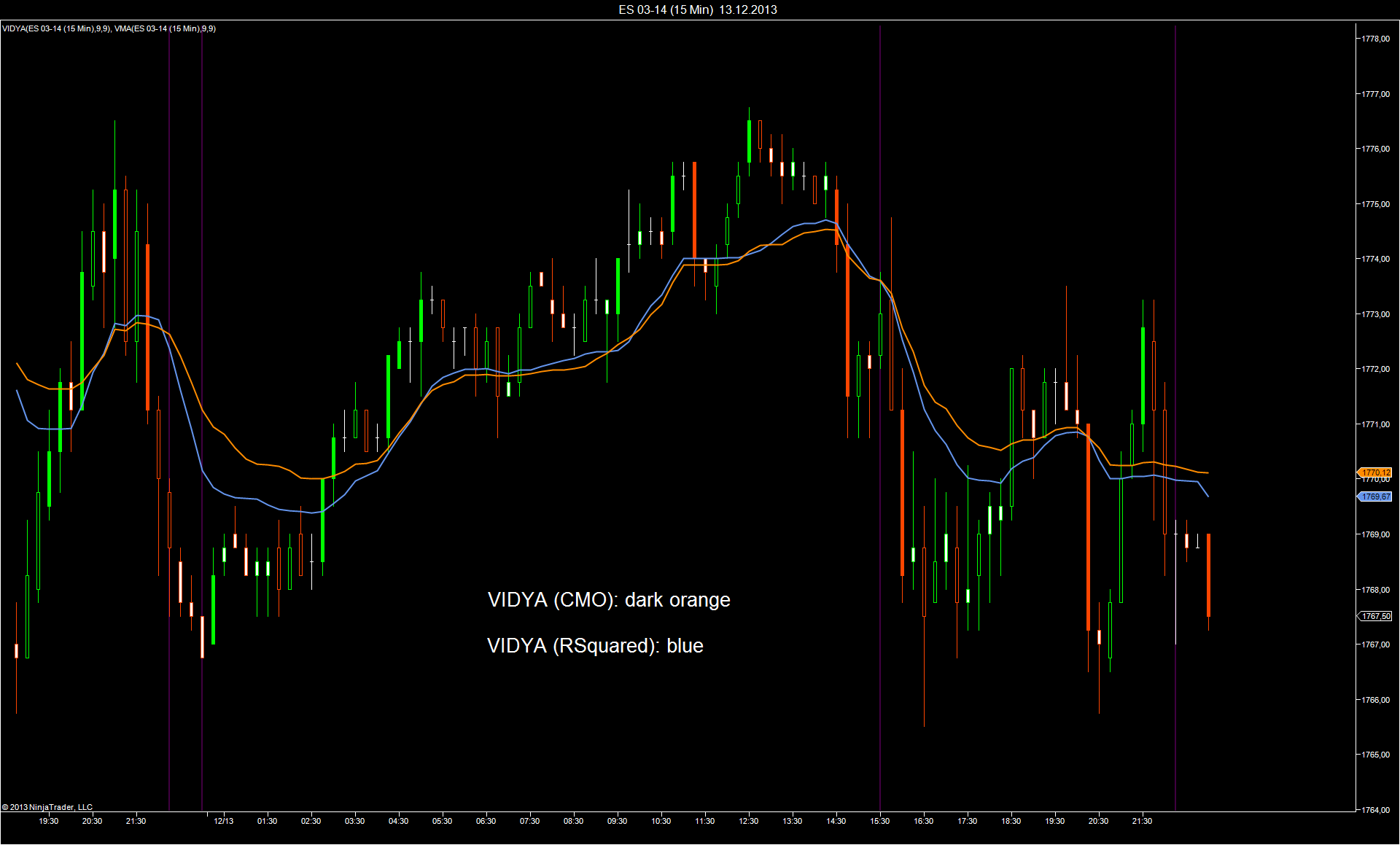Click the 2013 NinjaTrader, LLC copyright text

click(48, 807)
